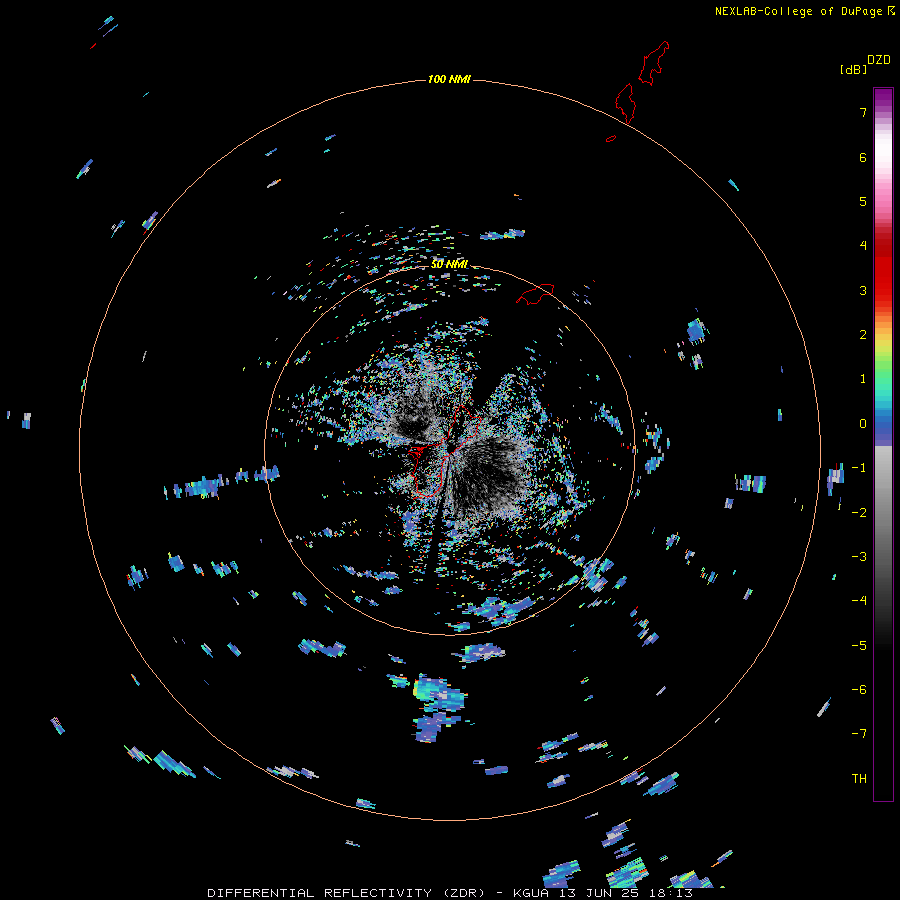Click the -4 value on color scale

pos(859,600)
